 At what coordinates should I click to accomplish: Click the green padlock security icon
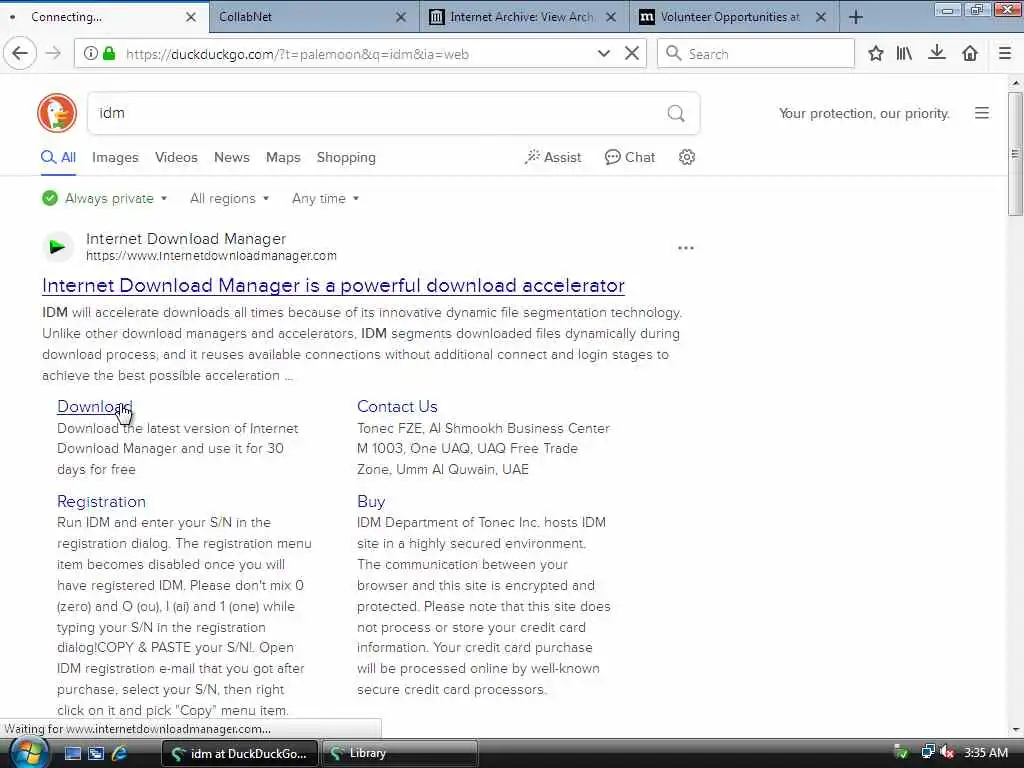[109, 54]
